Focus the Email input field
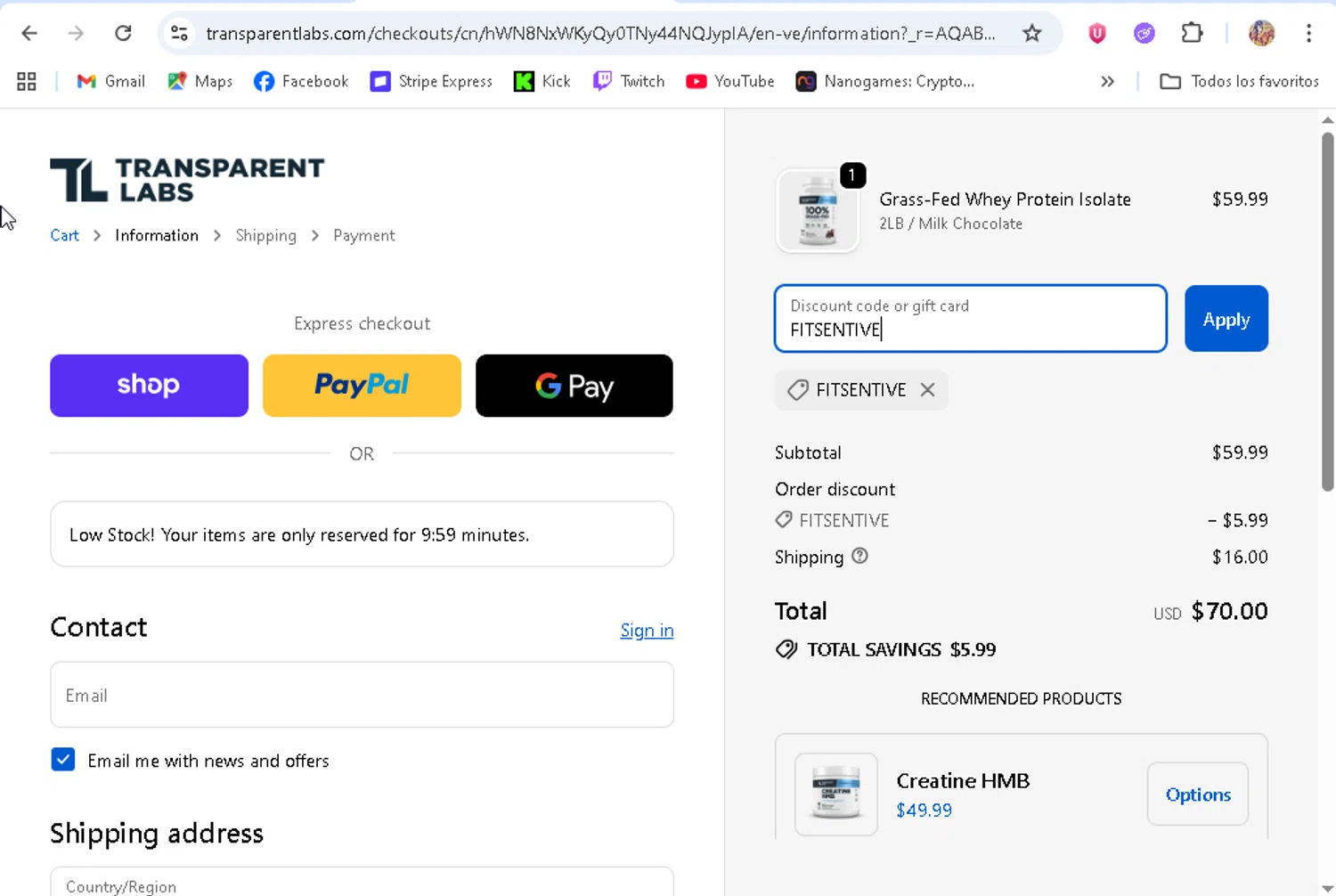The image size is (1336, 896). [x=362, y=695]
